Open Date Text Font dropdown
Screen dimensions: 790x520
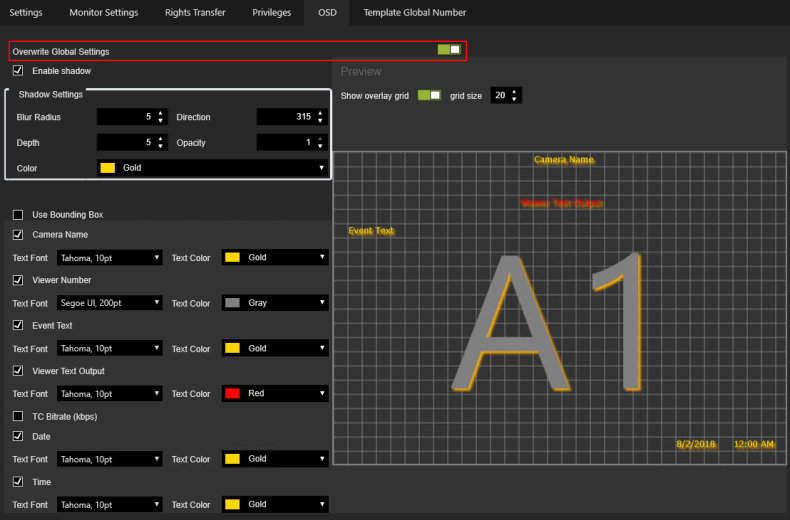tap(109, 459)
